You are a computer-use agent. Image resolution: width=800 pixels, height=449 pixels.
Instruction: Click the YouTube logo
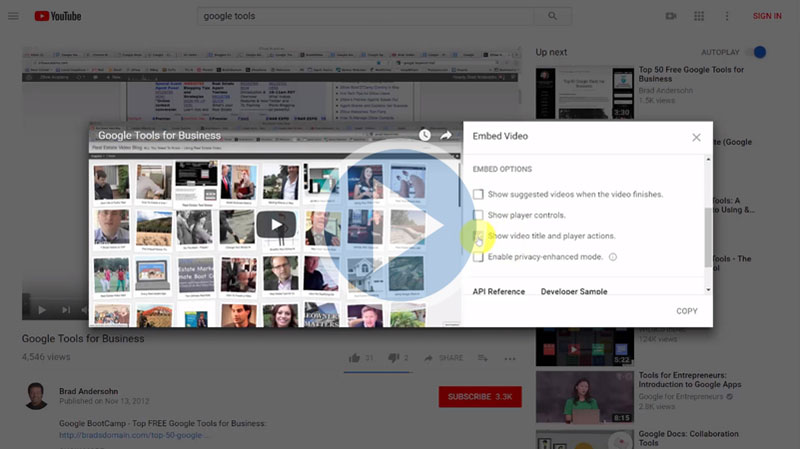(62, 16)
